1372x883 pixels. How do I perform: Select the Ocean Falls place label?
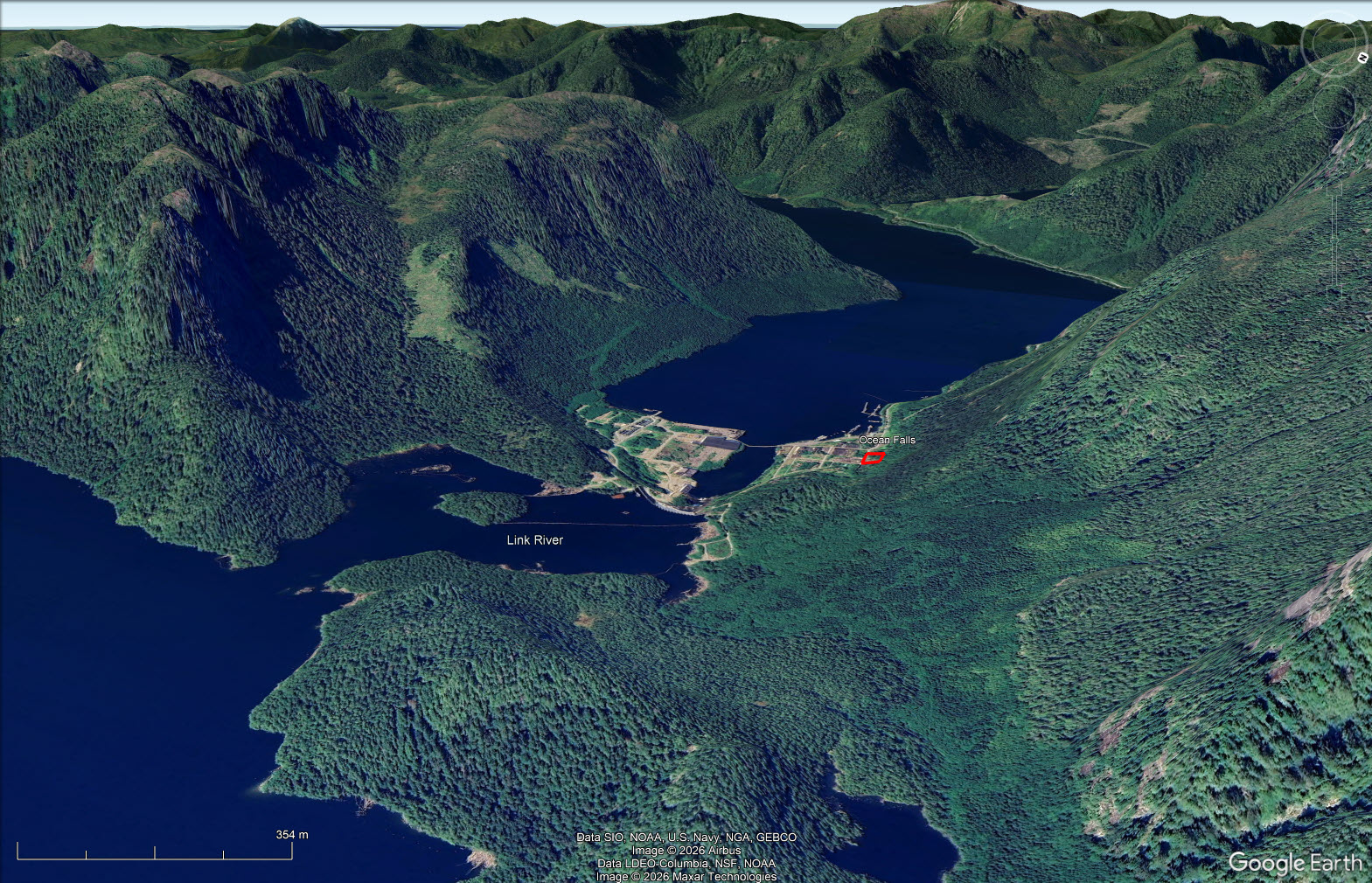887,440
